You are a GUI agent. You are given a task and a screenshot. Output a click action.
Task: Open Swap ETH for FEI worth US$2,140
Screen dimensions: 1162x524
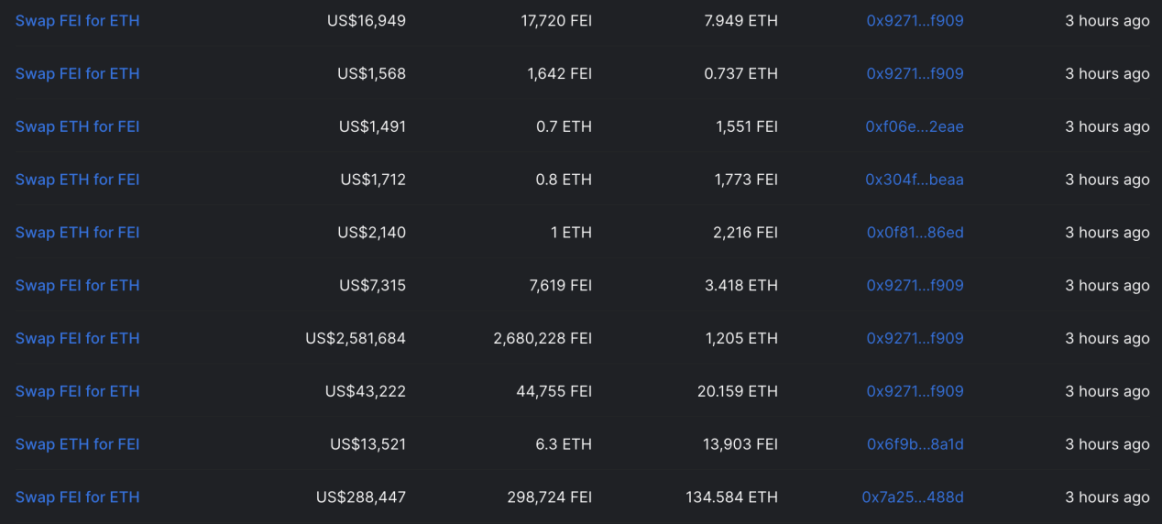(77, 232)
